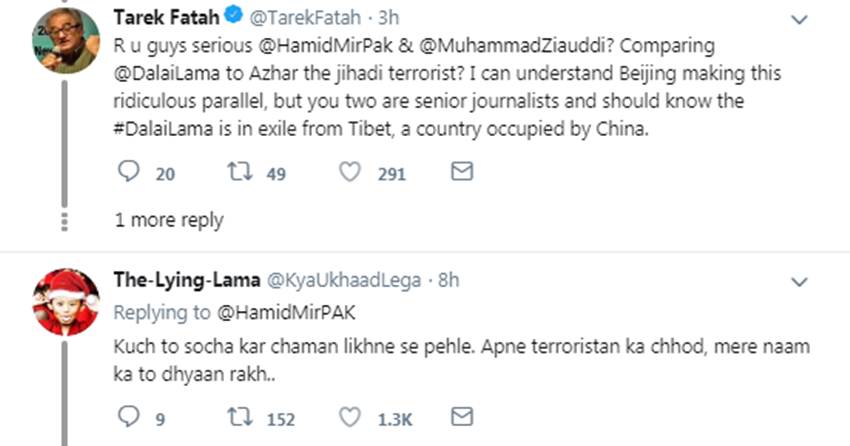Viewport: 850px width, 446px height.
Task: Retweet The-Lying-Lama's tweet
Action: [241, 415]
